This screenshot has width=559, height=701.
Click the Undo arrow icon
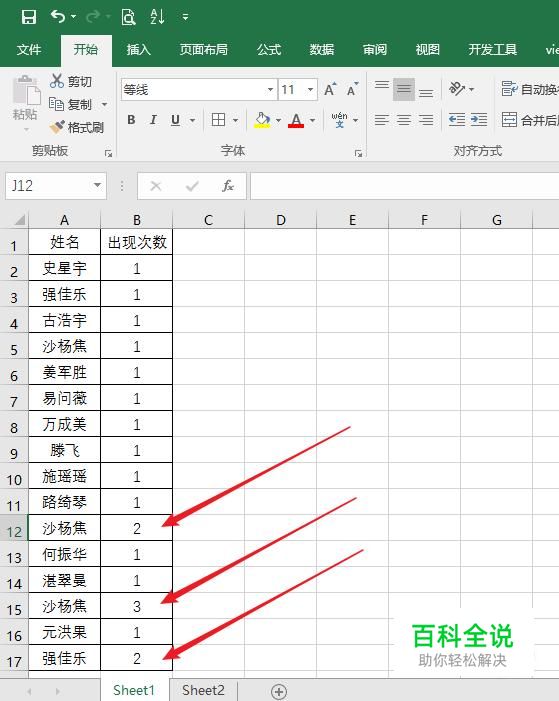click(x=58, y=17)
